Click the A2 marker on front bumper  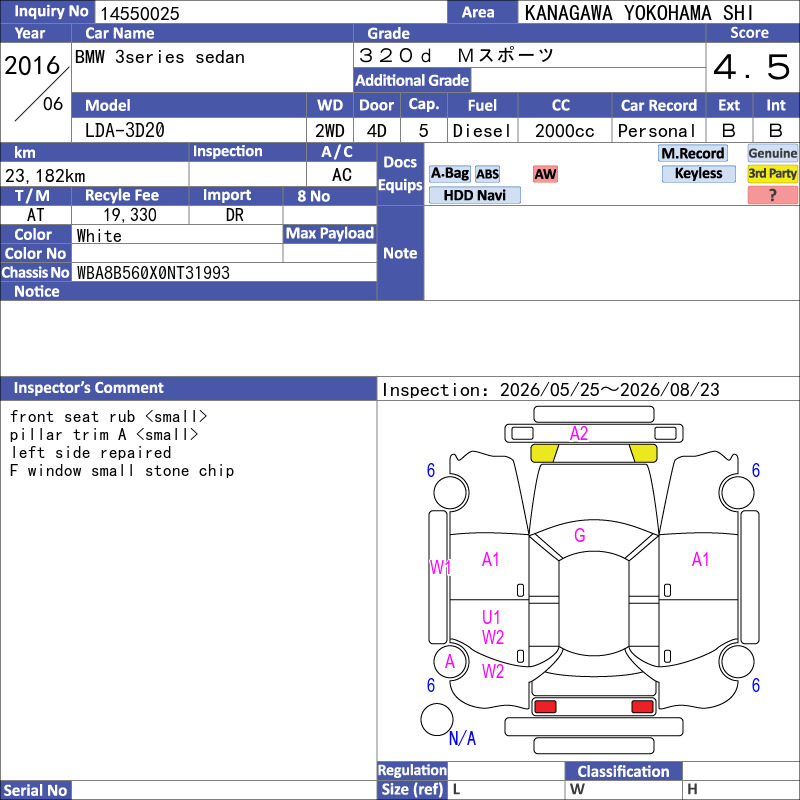tap(579, 434)
